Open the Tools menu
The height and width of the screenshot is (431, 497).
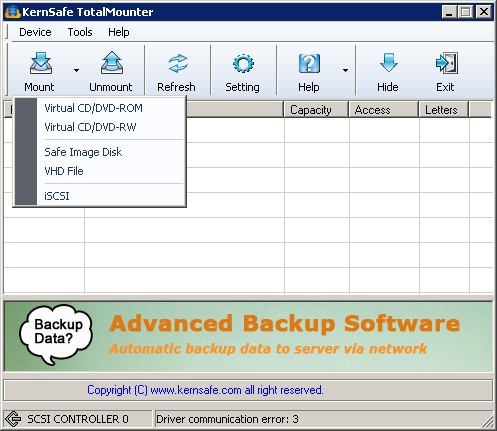click(x=80, y=32)
